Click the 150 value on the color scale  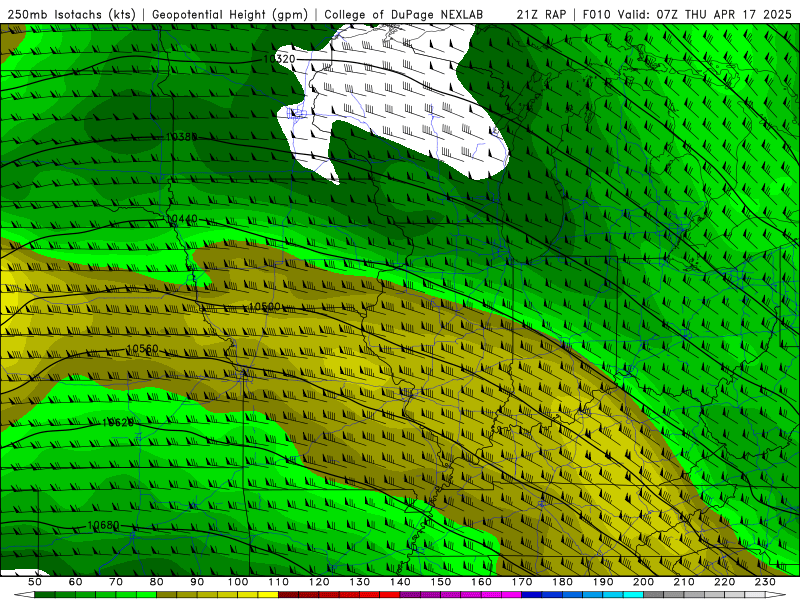(441, 582)
